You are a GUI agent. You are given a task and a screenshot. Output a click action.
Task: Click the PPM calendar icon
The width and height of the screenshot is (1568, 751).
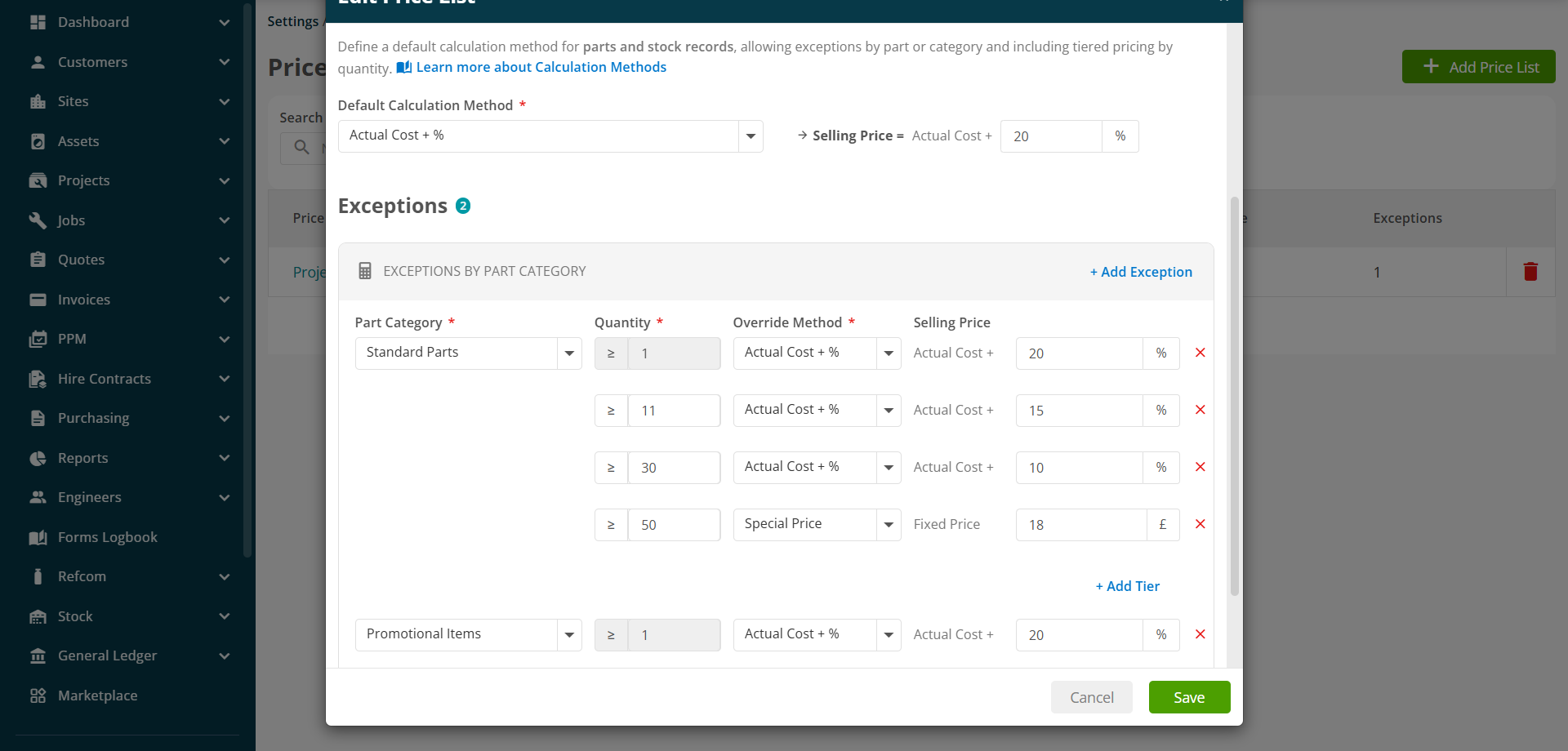(38, 339)
